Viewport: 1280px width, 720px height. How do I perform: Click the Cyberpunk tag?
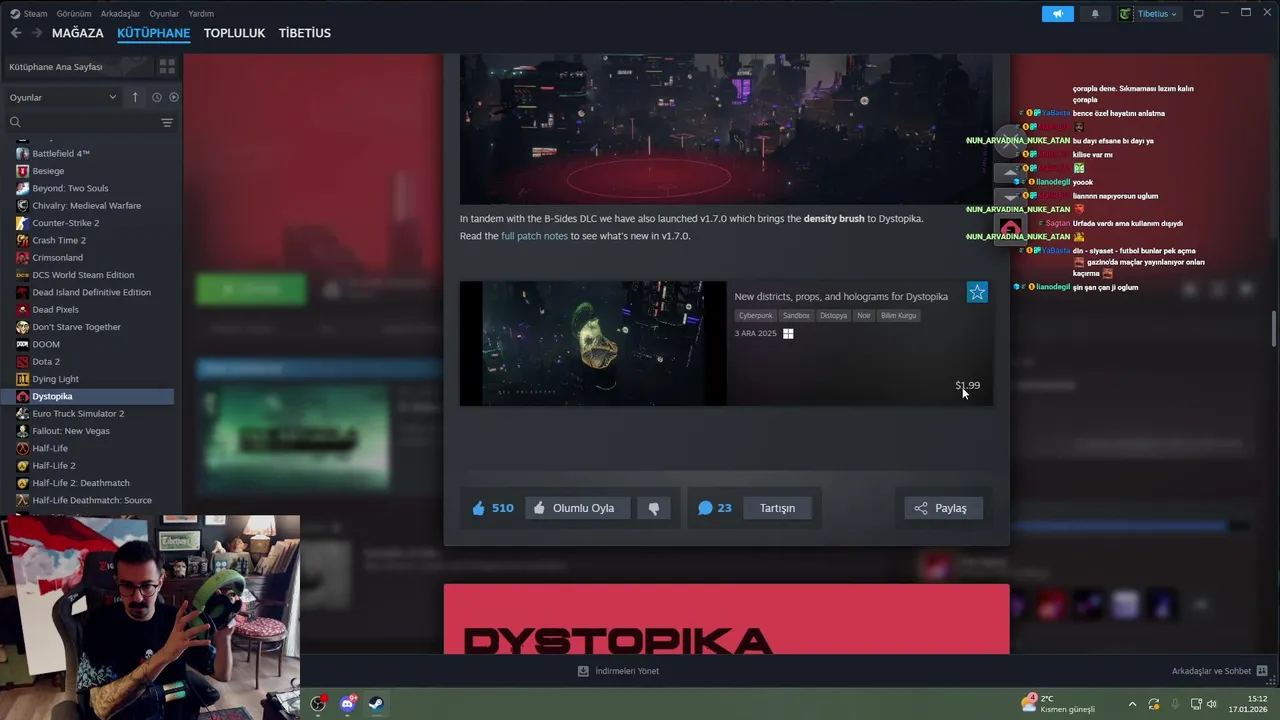point(756,316)
